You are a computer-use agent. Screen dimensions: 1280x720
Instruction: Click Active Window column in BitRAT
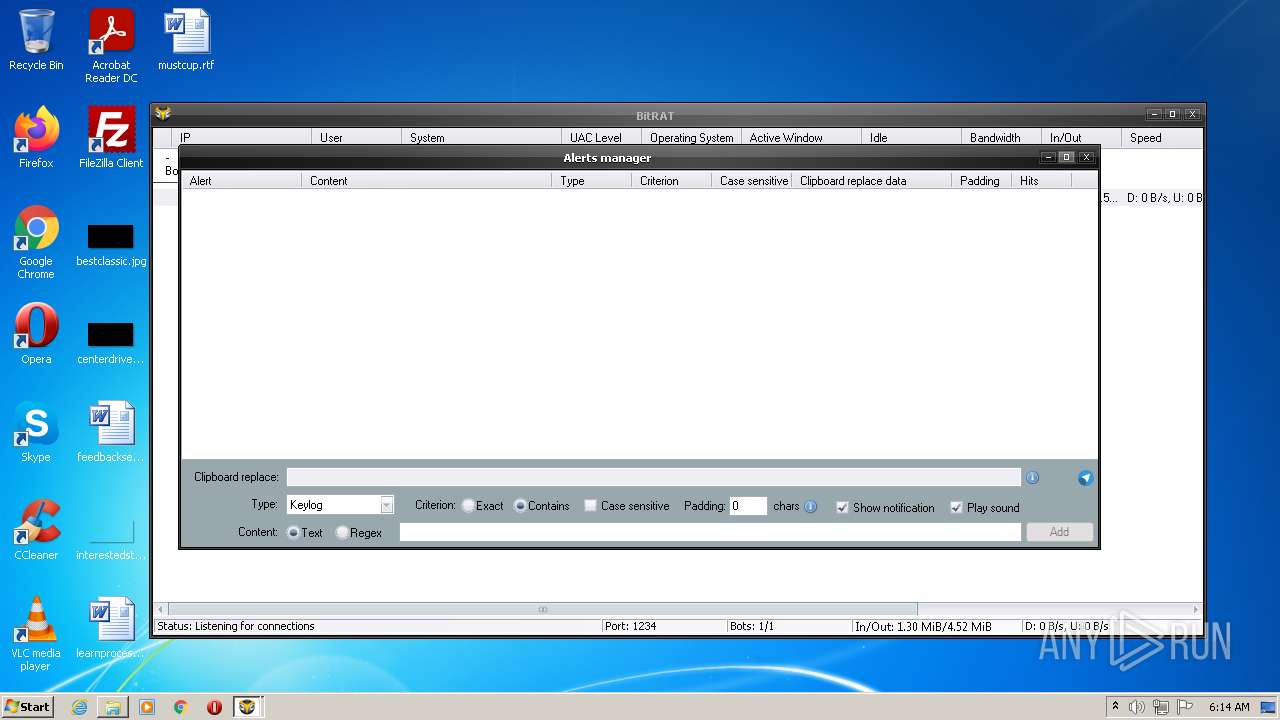[801, 138]
